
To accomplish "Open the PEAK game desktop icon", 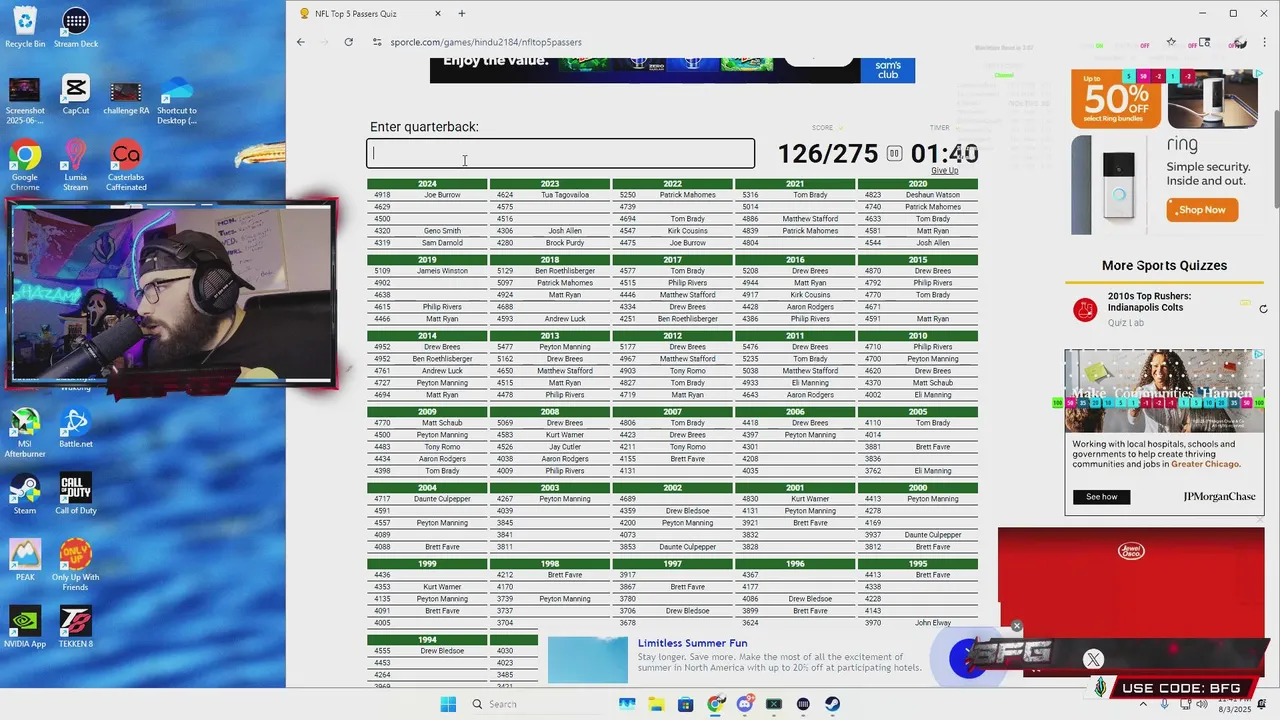I will point(25,561).
